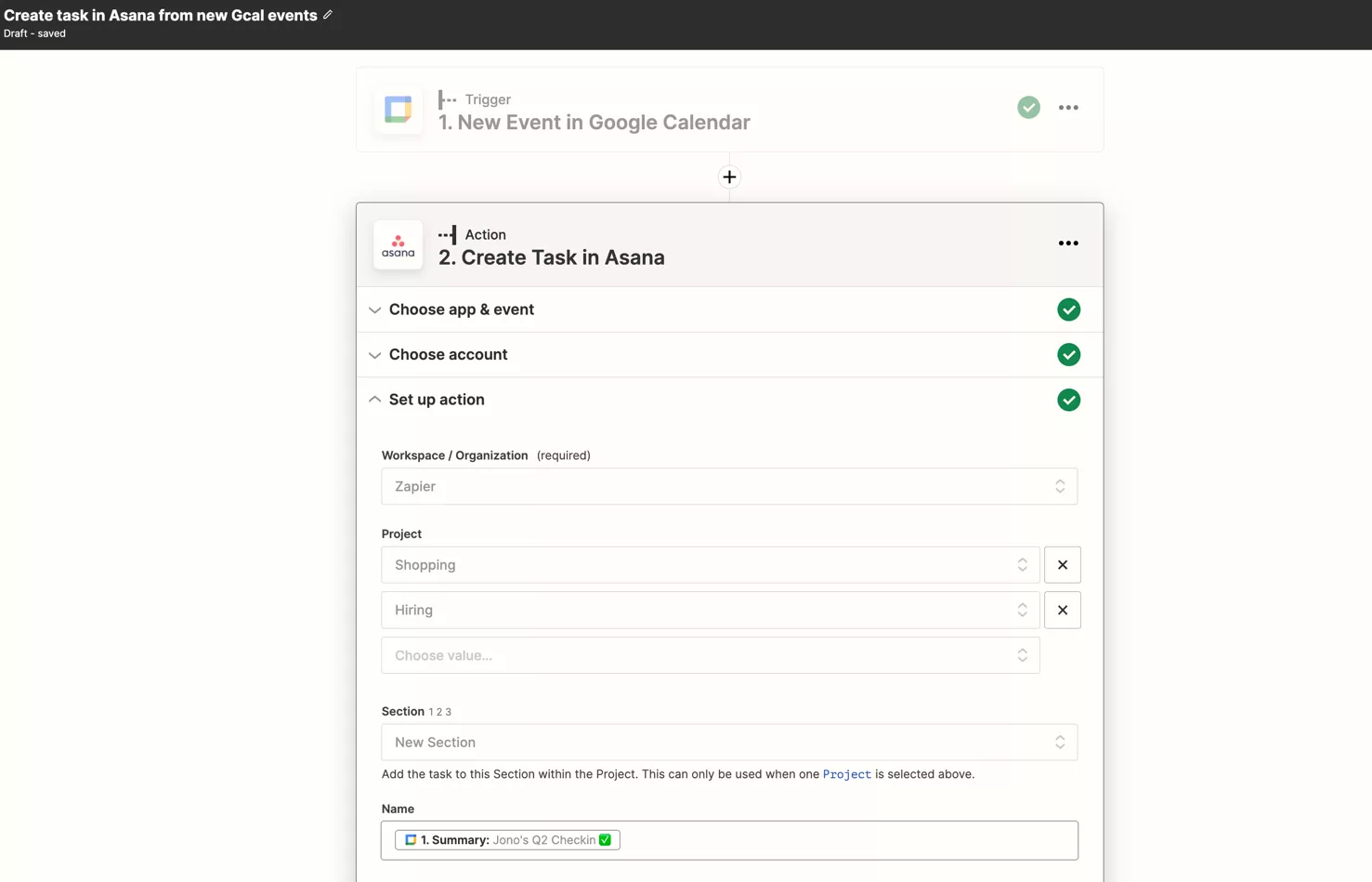Click Set up action green checkmark
This screenshot has height=882, width=1372.
[x=1068, y=401]
